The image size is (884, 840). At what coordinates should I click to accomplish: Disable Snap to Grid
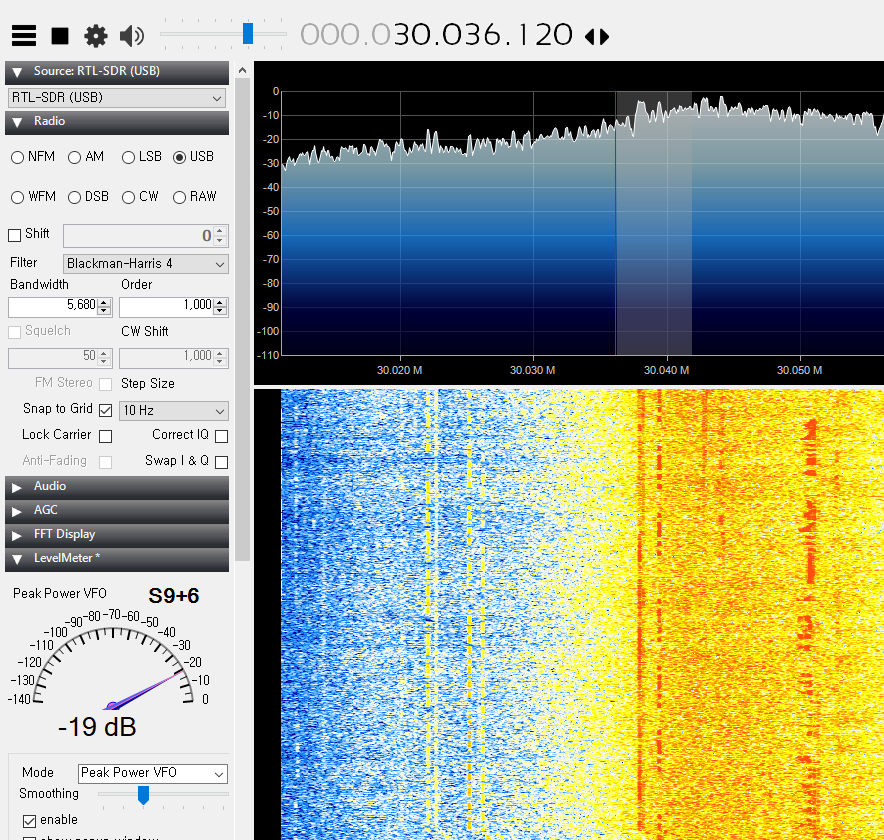tap(106, 409)
